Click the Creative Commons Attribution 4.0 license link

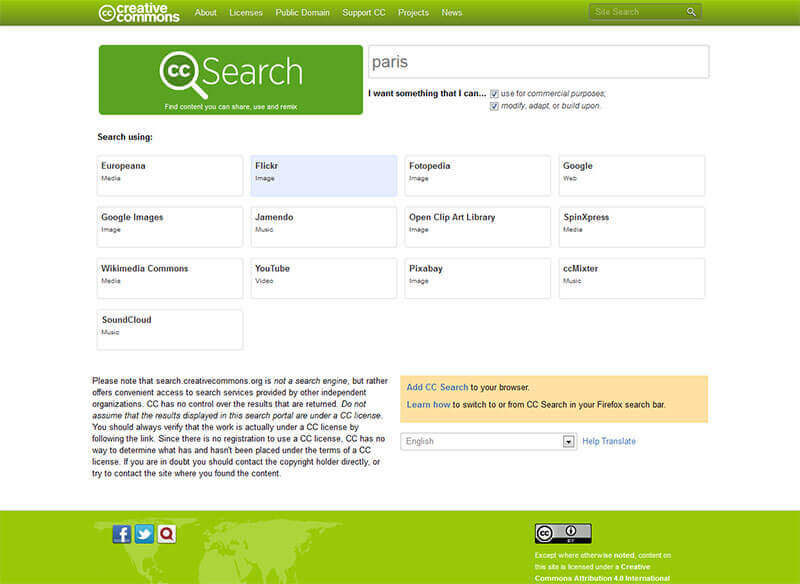point(603,573)
